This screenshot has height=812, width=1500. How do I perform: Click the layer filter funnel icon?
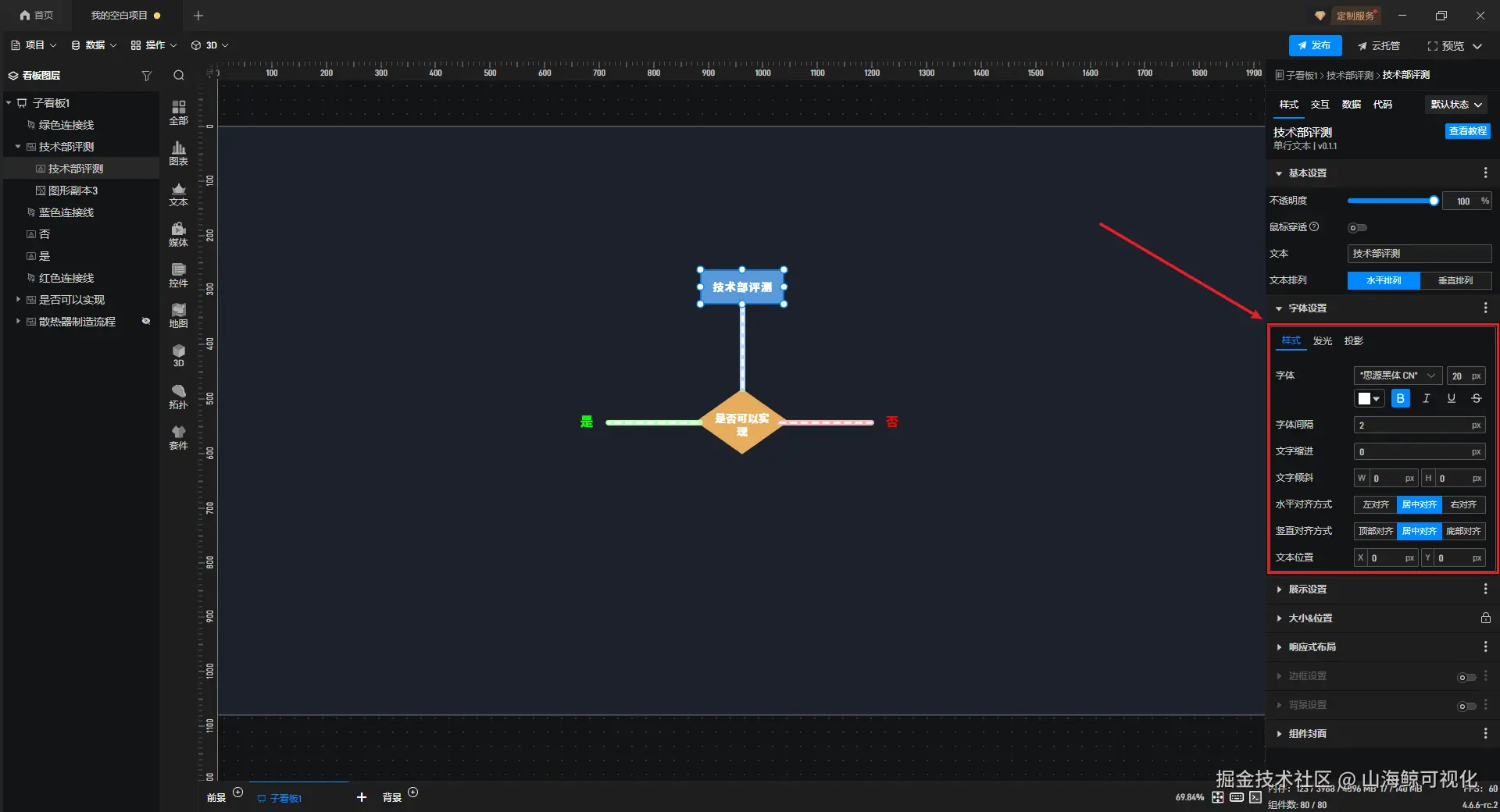tap(146, 76)
